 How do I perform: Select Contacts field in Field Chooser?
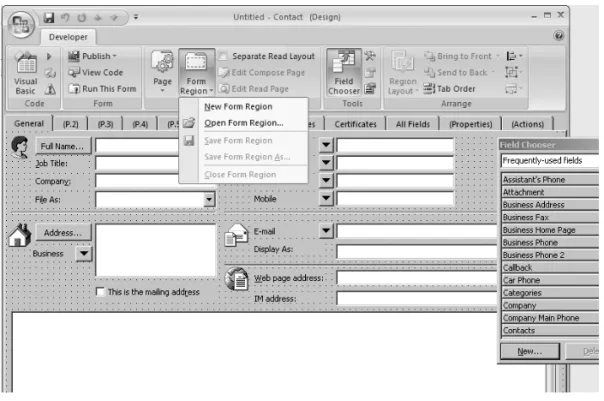(x=550, y=331)
